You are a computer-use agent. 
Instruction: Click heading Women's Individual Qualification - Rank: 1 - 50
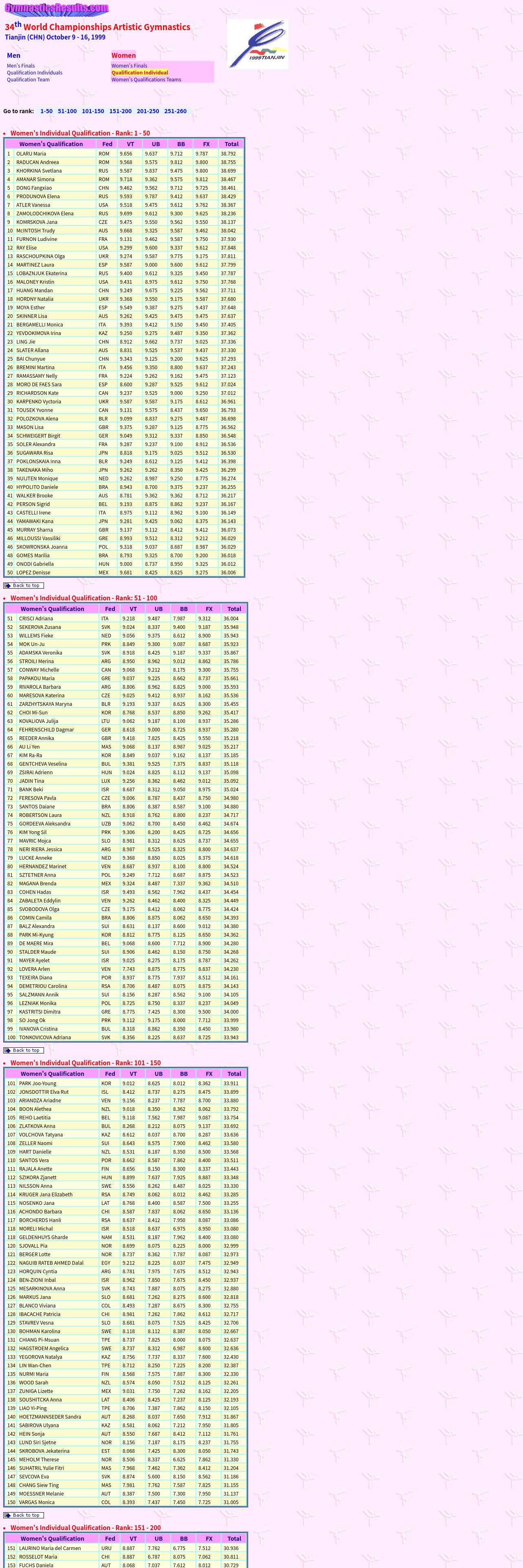80,133
